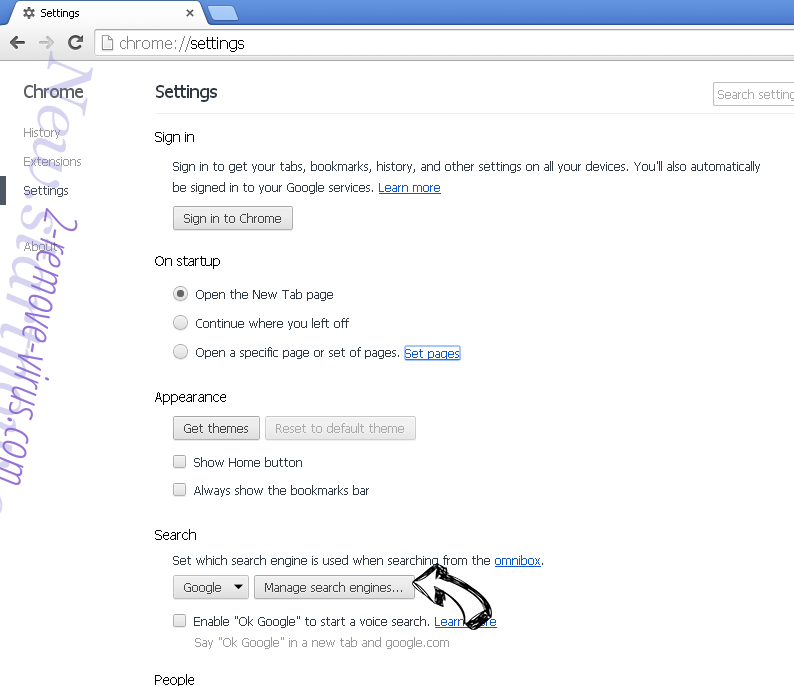The image size is (794, 686).
Task: Click the Say "Ok Google" hint text
Action: 322,643
